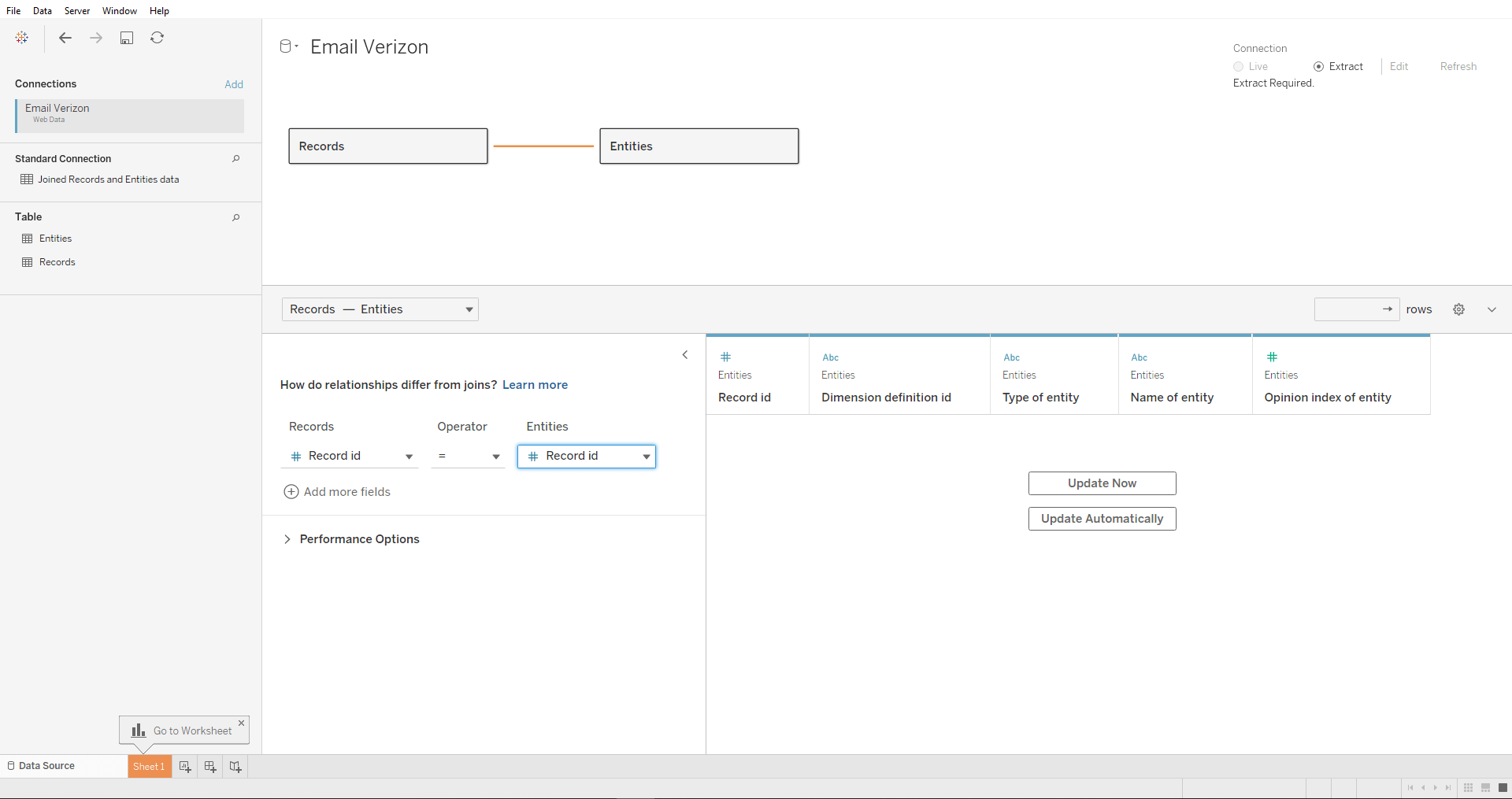Open the Operator equals dropdown
Image resolution: width=1512 pixels, height=799 pixels.
[x=468, y=457]
